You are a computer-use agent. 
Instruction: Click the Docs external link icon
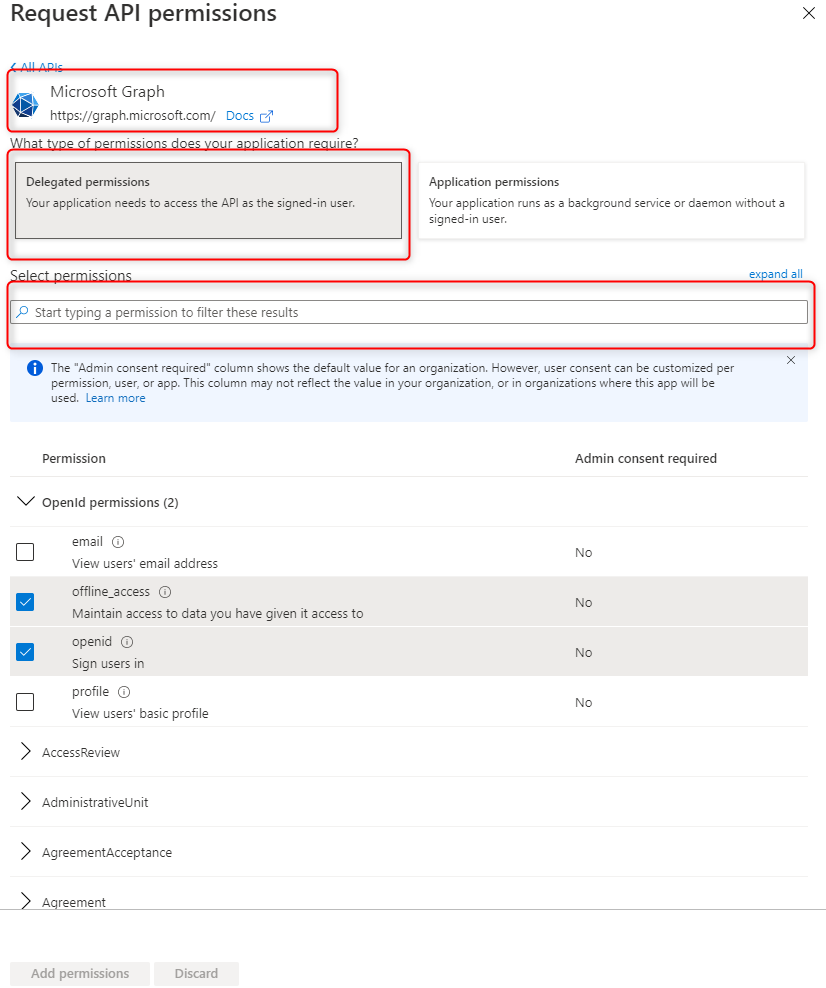tap(266, 116)
